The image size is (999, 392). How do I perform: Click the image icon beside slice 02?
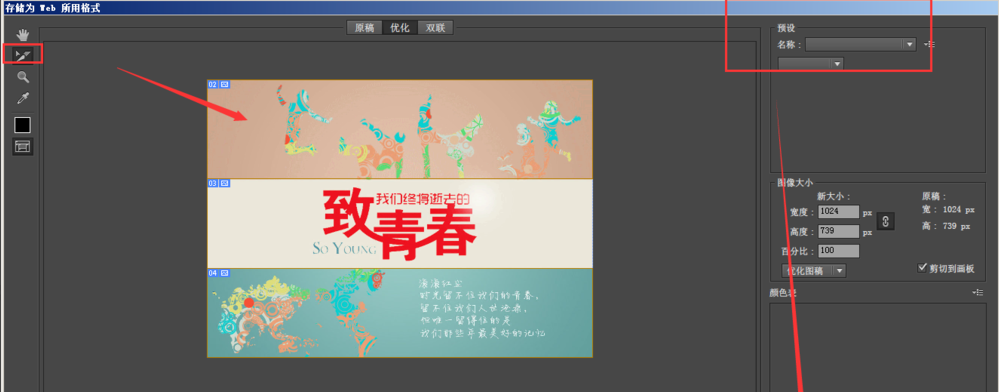coord(225,83)
